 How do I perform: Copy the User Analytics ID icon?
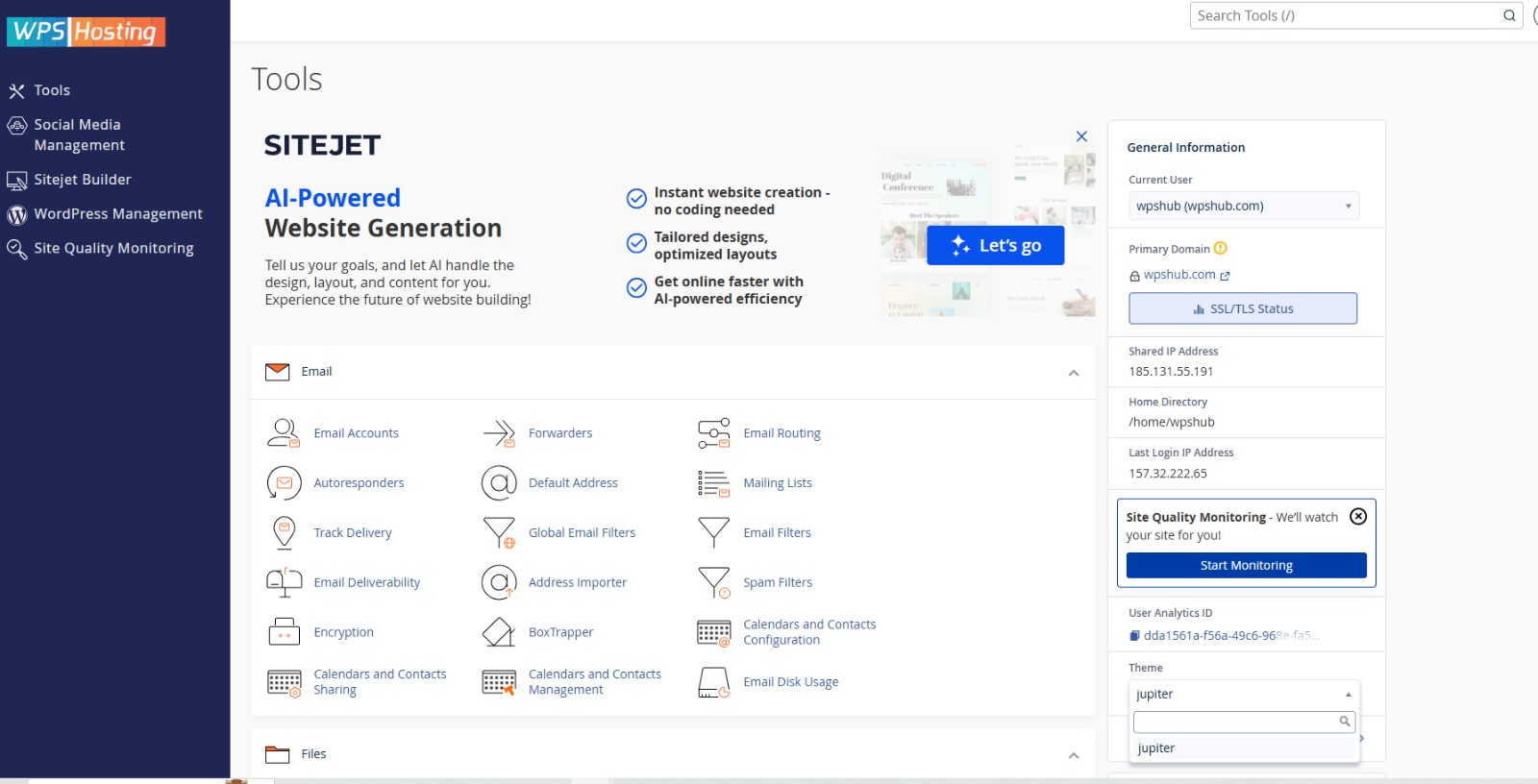coord(1134,636)
